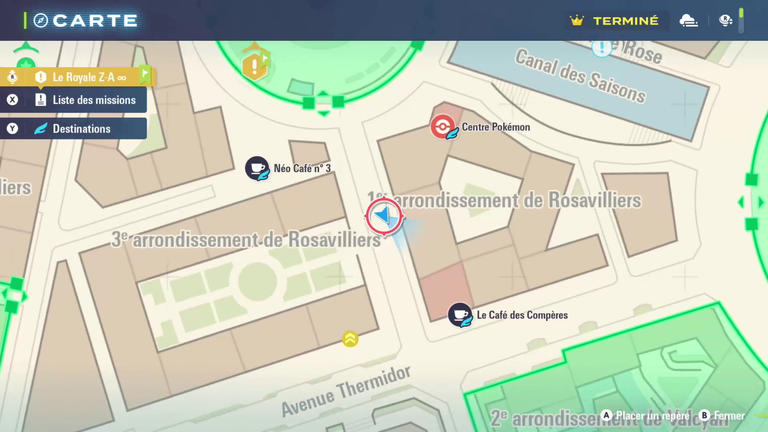The height and width of the screenshot is (432, 768).
Task: Click the compass icon beside CARTE
Action: point(41,21)
